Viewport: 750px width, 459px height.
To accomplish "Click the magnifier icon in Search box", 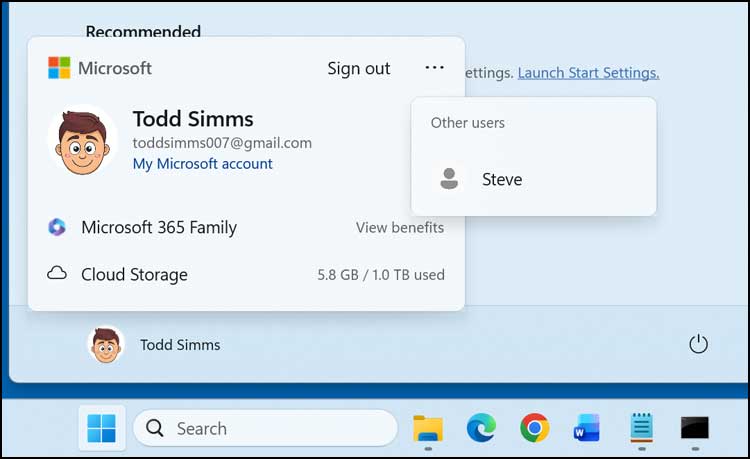I will tap(154, 428).
